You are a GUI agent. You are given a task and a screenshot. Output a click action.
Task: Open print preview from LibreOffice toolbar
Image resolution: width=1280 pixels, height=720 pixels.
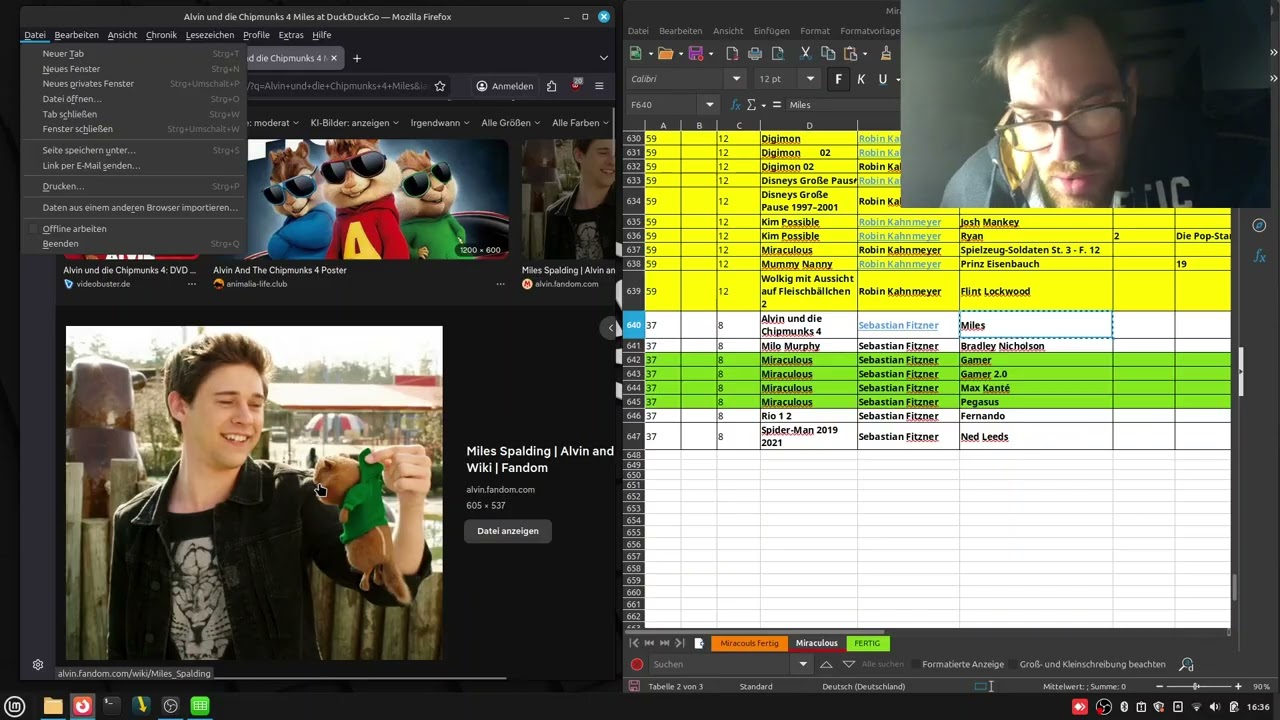pyautogui.click(x=777, y=53)
